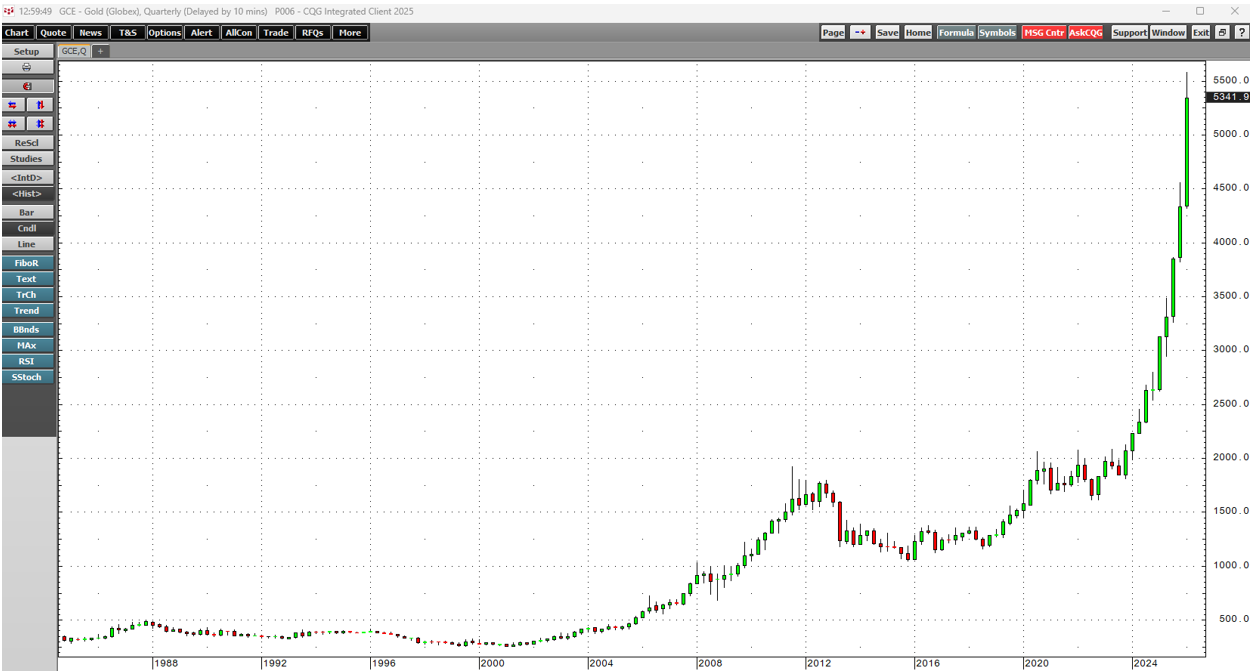Switch chart type to Bar
Image resolution: width=1252 pixels, height=672 pixels.
pyautogui.click(x=27, y=213)
